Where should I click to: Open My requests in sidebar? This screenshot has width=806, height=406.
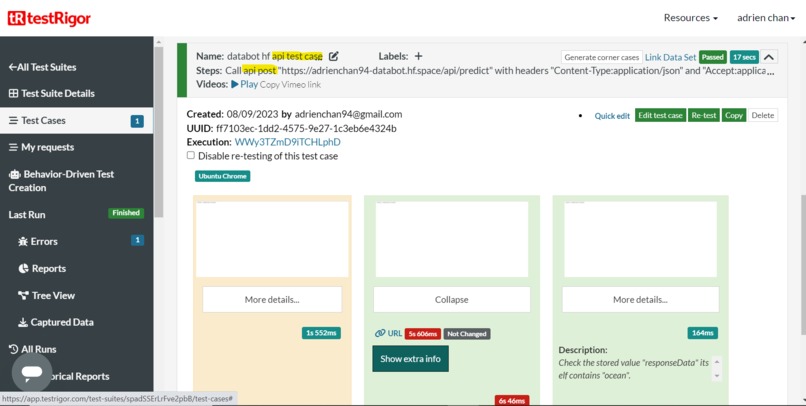tap(41, 147)
